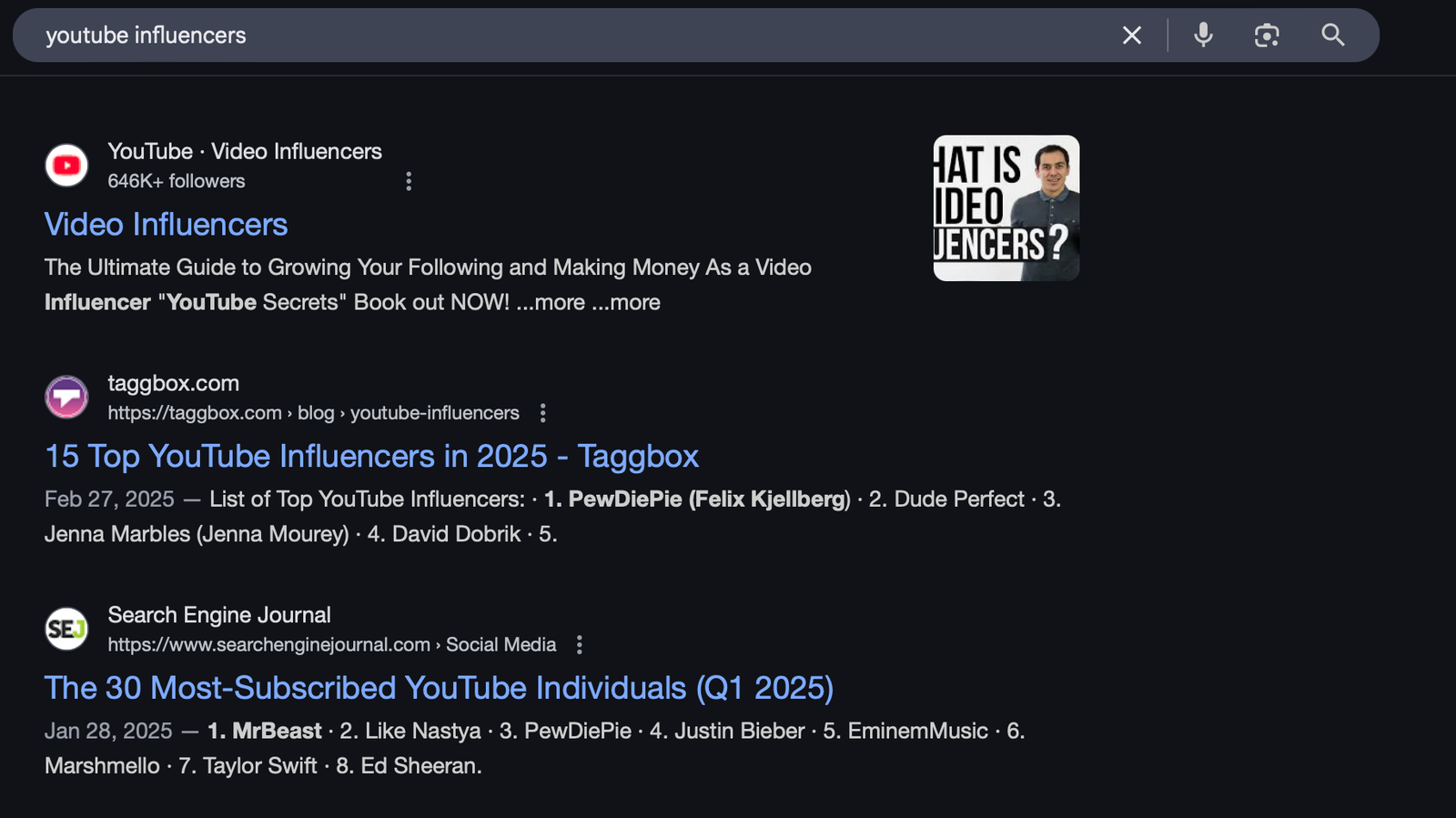
Task: Click the '646K+ followers' text
Action: tap(177, 181)
